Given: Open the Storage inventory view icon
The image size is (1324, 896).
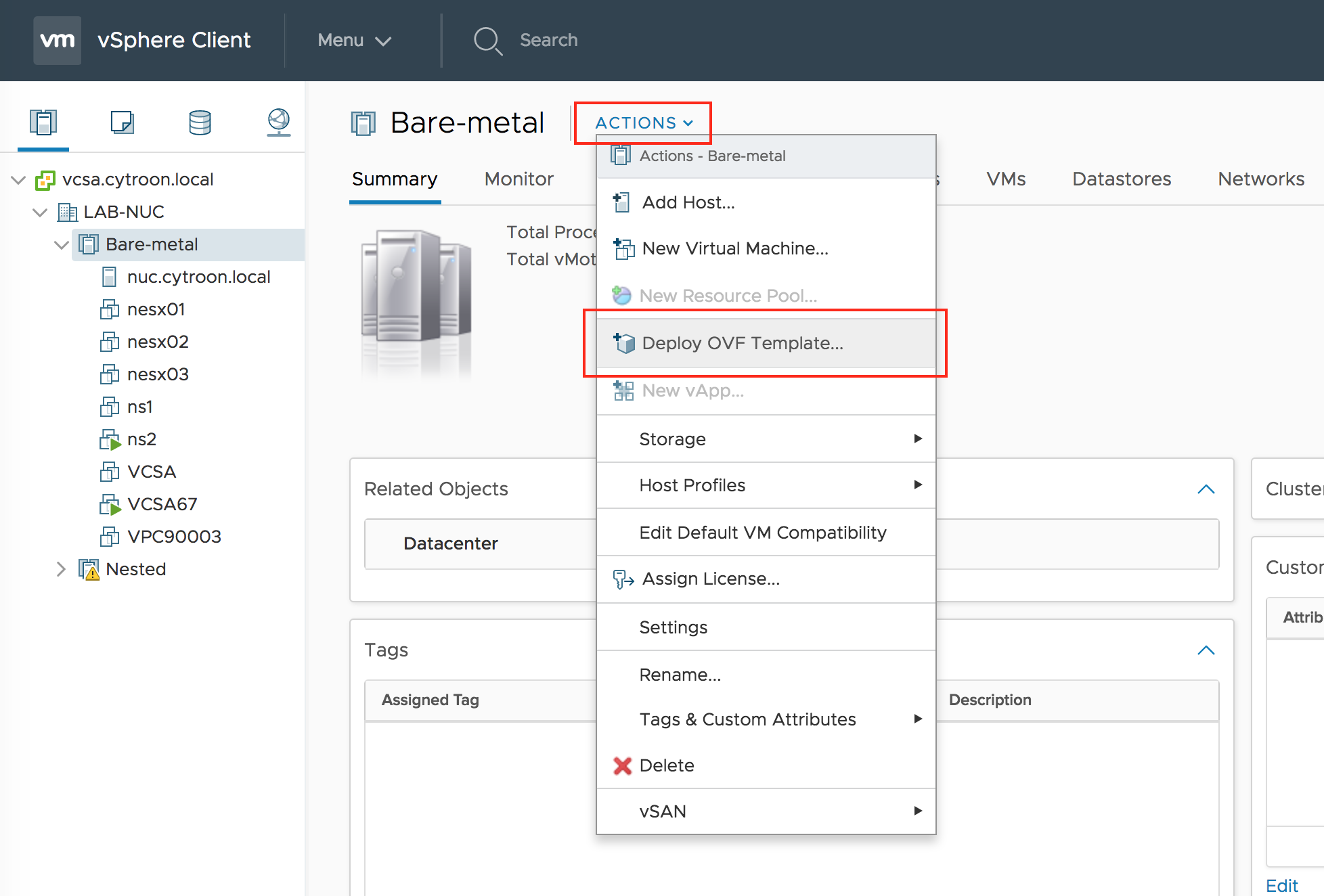Looking at the screenshot, I should [x=200, y=122].
